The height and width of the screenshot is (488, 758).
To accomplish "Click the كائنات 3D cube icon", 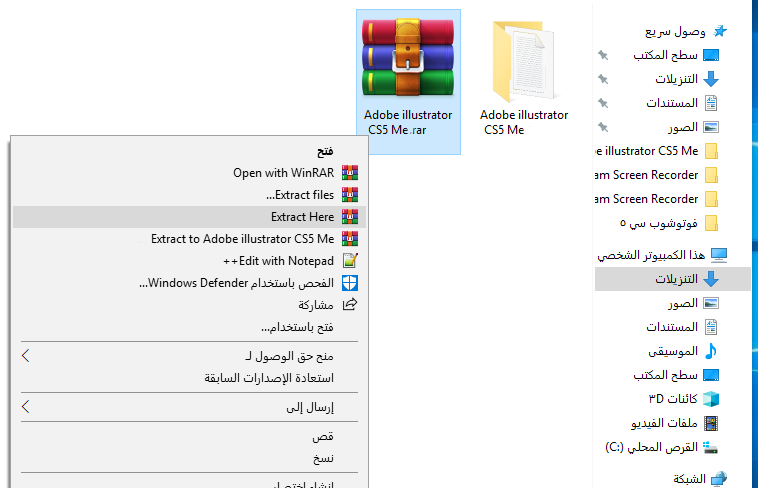I will tap(711, 399).
